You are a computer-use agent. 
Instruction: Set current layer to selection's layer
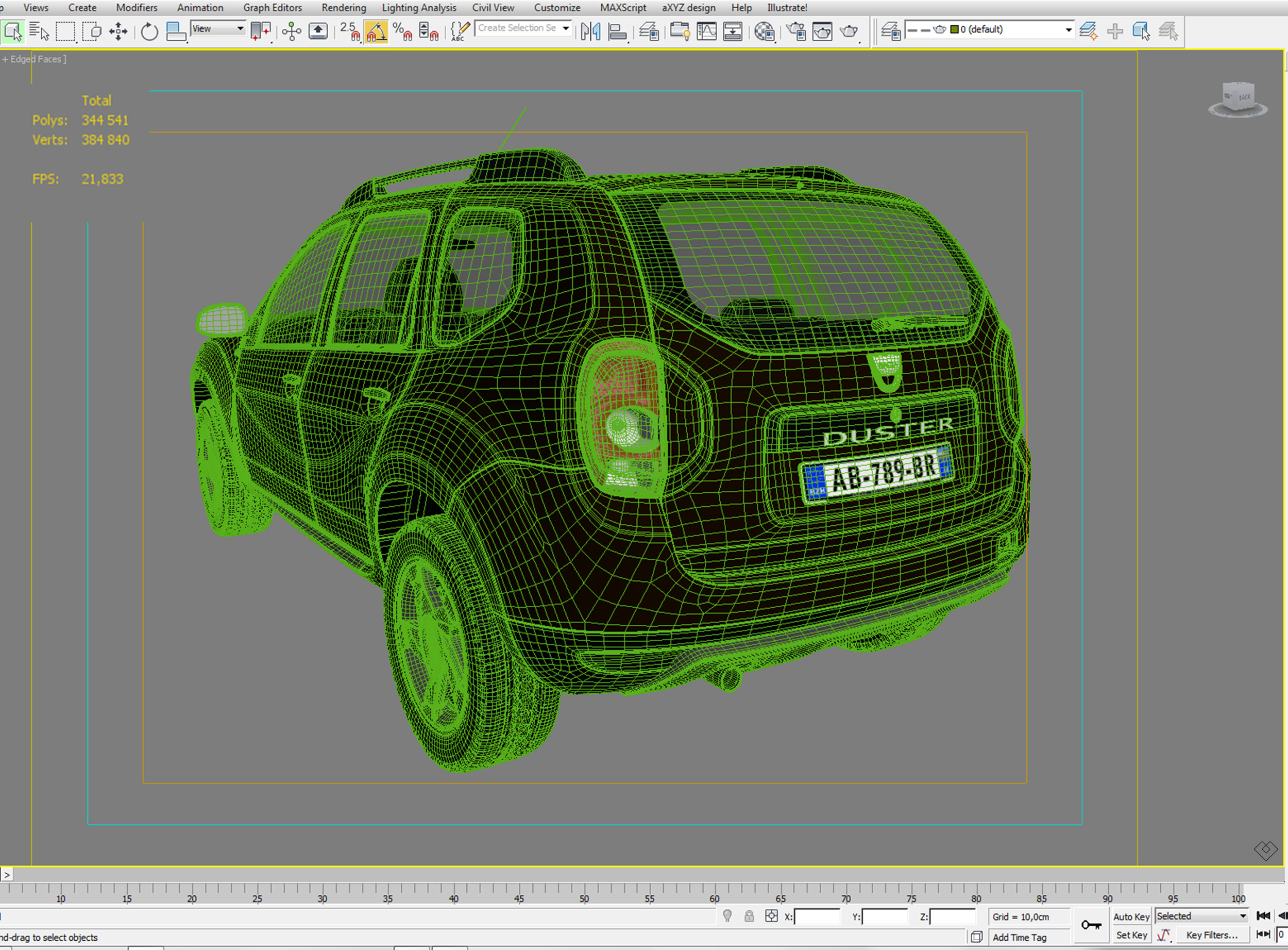(x=1168, y=31)
